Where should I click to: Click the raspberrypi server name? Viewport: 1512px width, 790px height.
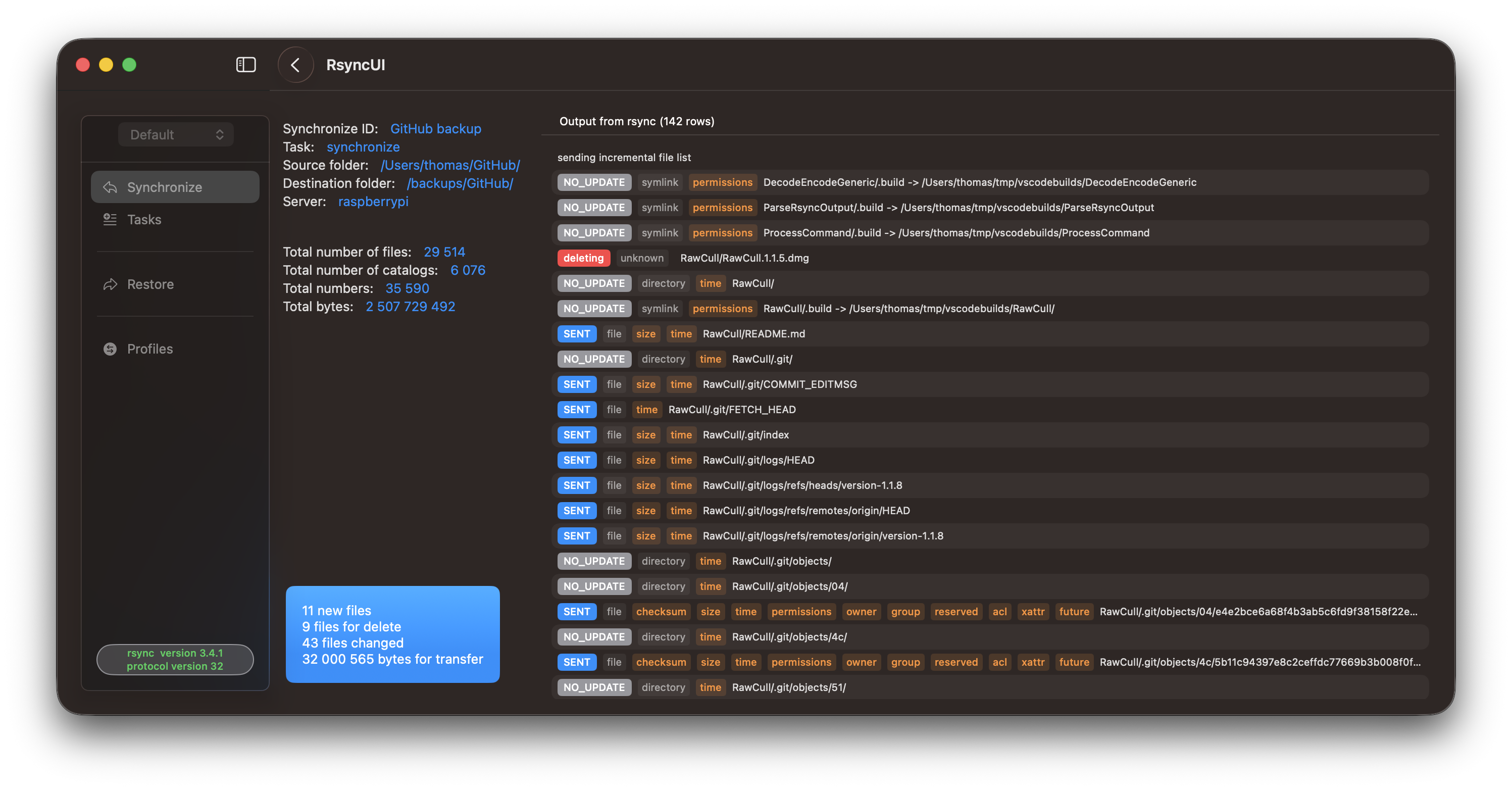[373, 202]
